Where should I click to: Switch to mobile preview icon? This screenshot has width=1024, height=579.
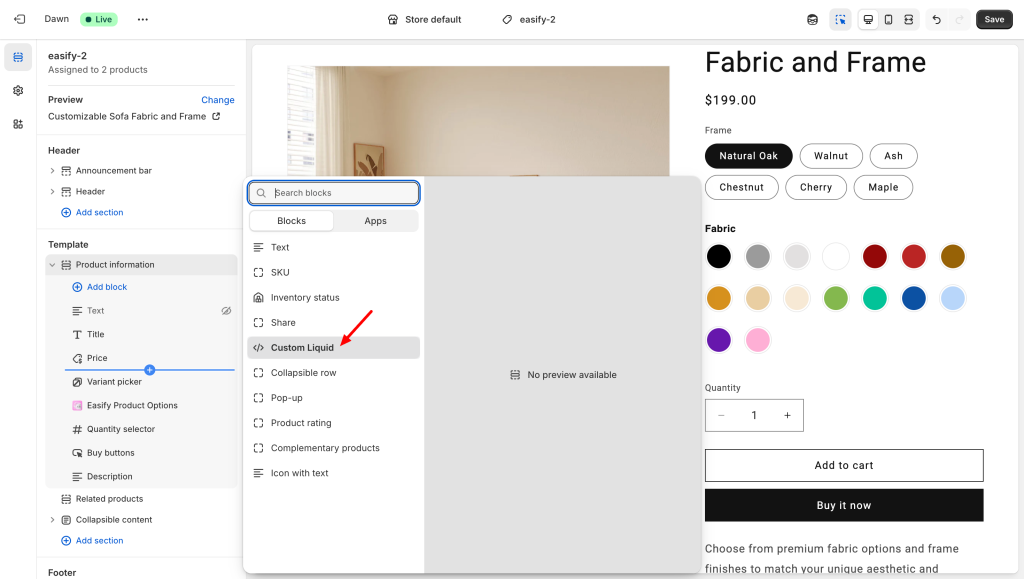tap(888, 19)
